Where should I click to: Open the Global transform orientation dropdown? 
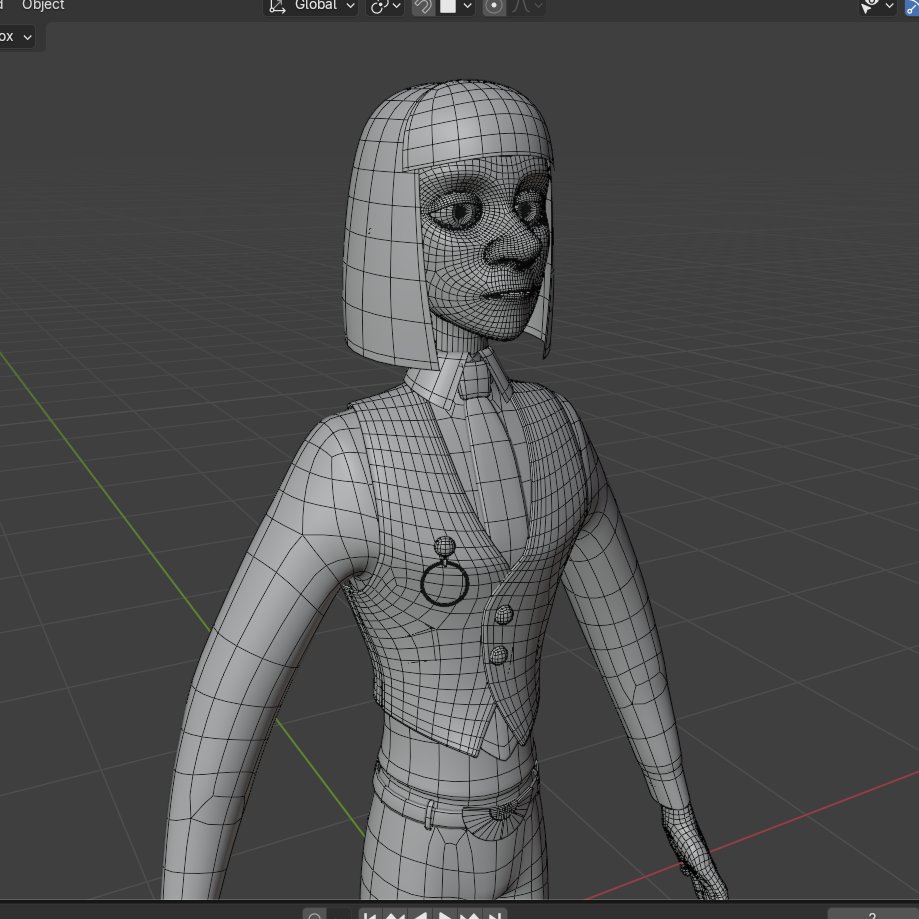[311, 6]
